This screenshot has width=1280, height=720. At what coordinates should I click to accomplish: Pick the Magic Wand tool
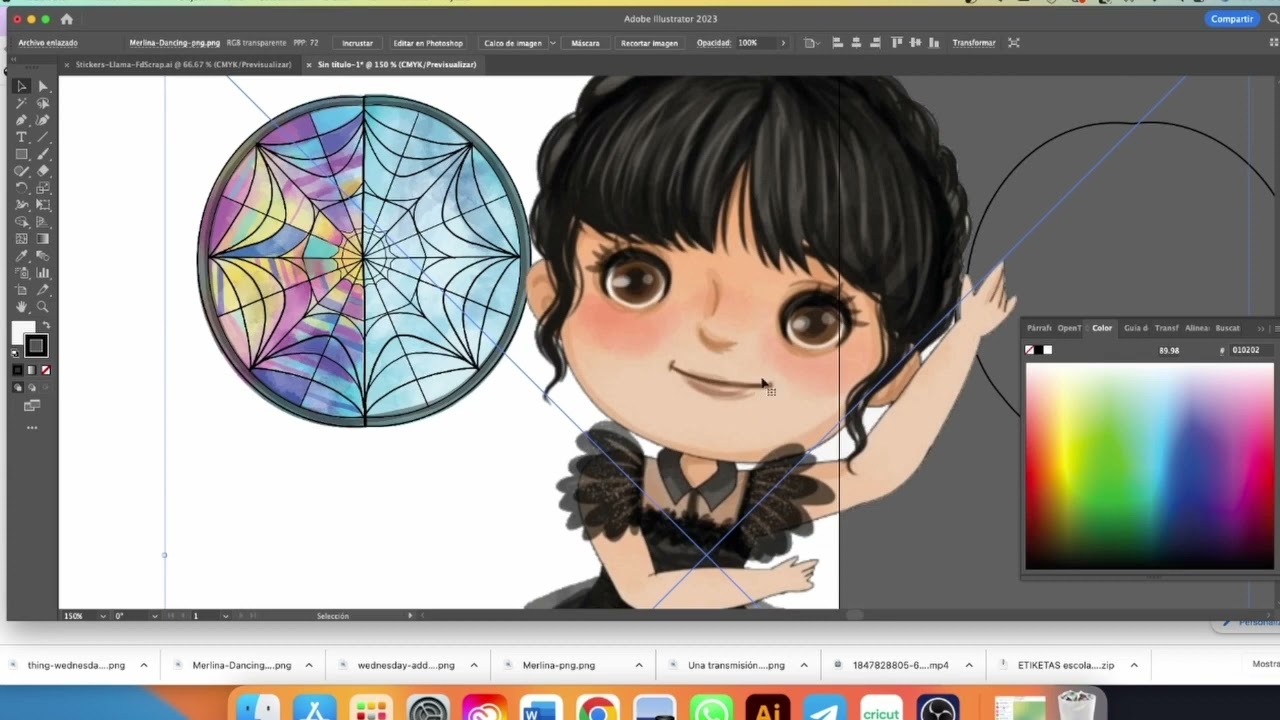tap(21, 104)
